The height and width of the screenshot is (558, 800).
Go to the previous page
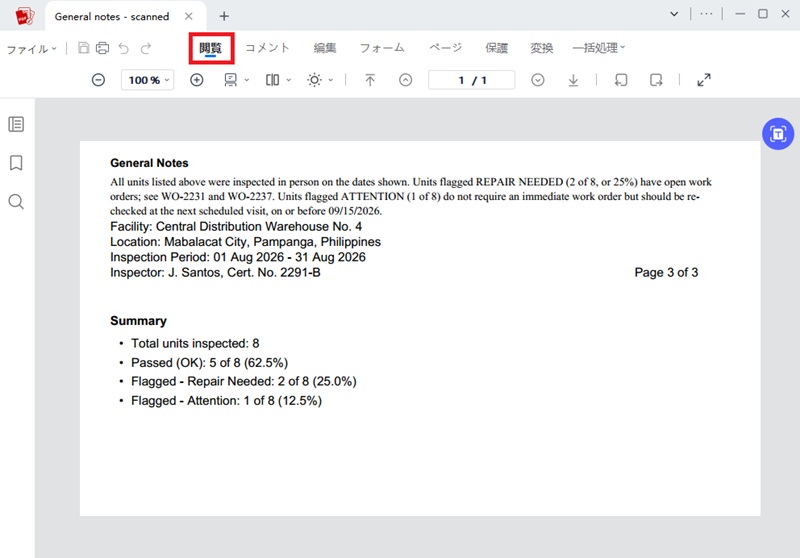pos(406,80)
